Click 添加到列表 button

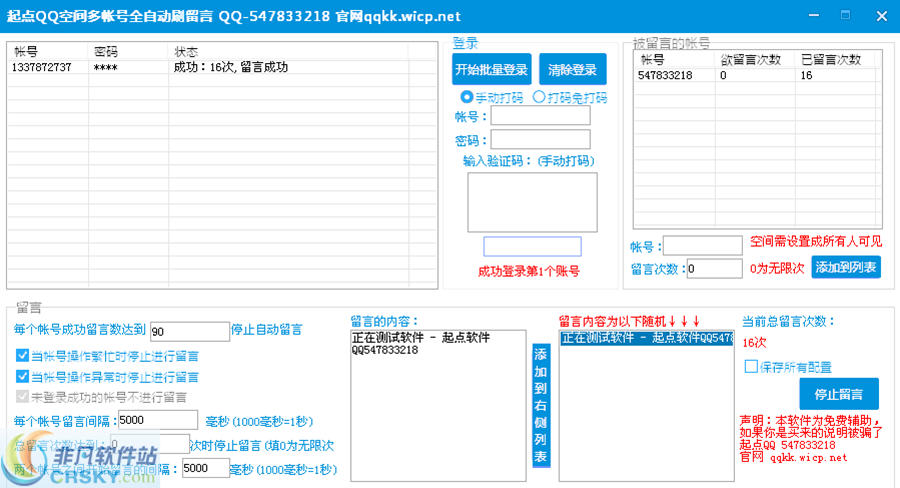pos(845,268)
